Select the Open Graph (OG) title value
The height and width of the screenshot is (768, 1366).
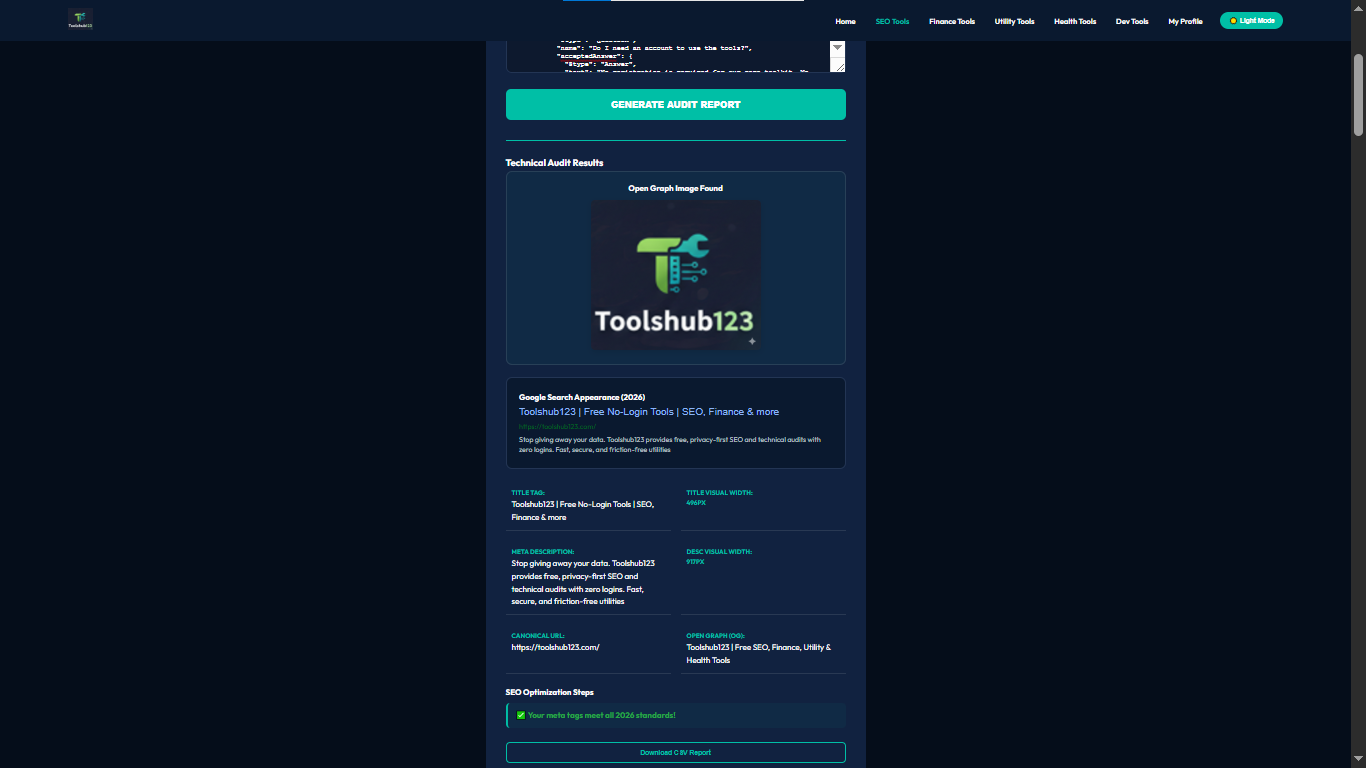(759, 654)
